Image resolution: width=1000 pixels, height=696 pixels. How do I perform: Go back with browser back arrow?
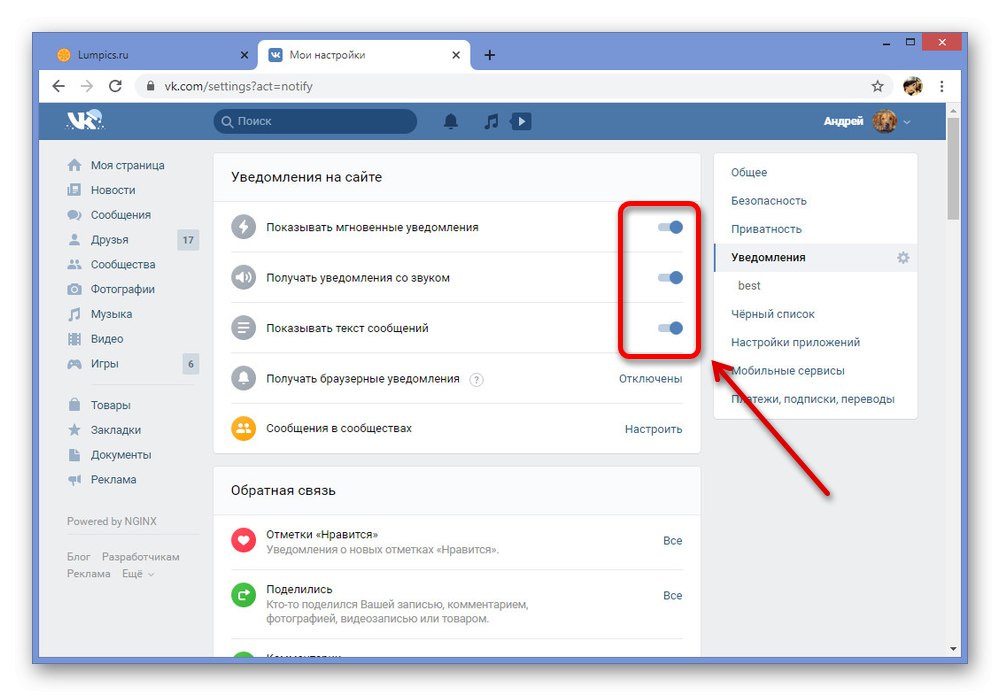point(59,86)
